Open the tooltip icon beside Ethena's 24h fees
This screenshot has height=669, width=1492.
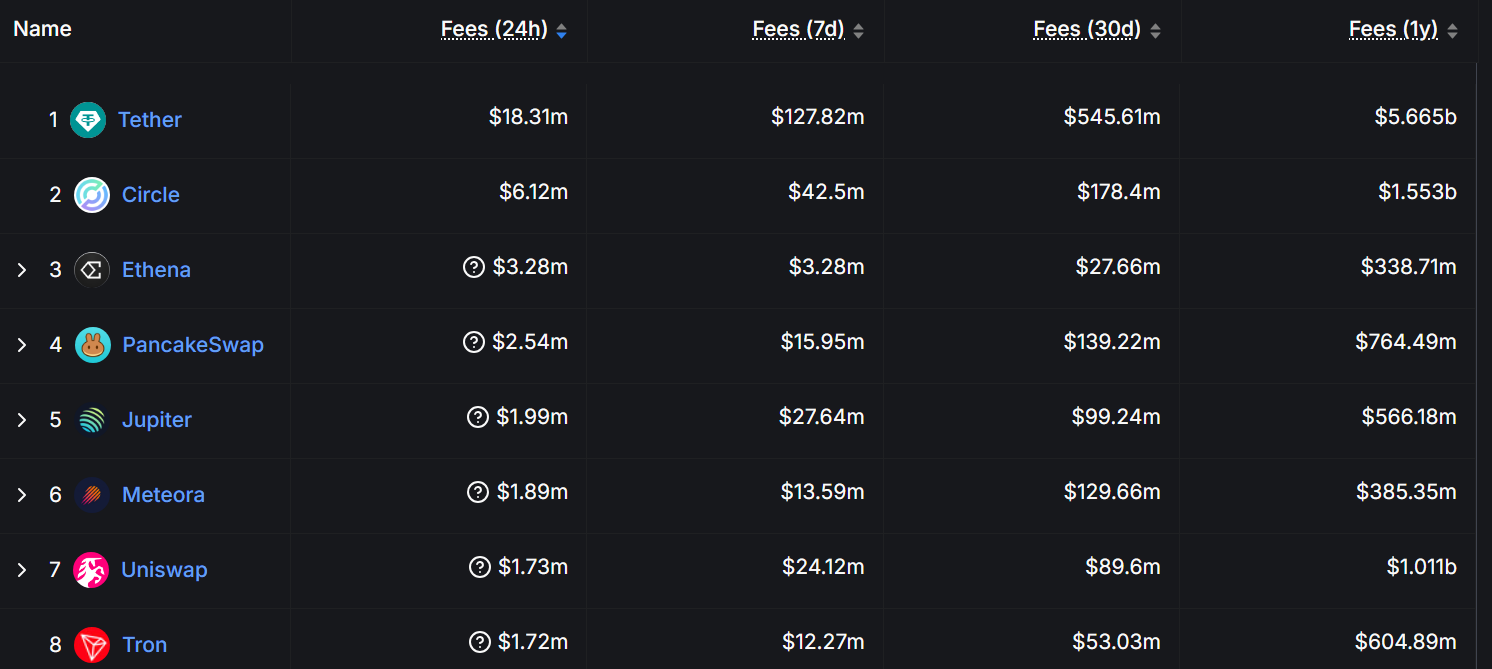click(x=474, y=266)
